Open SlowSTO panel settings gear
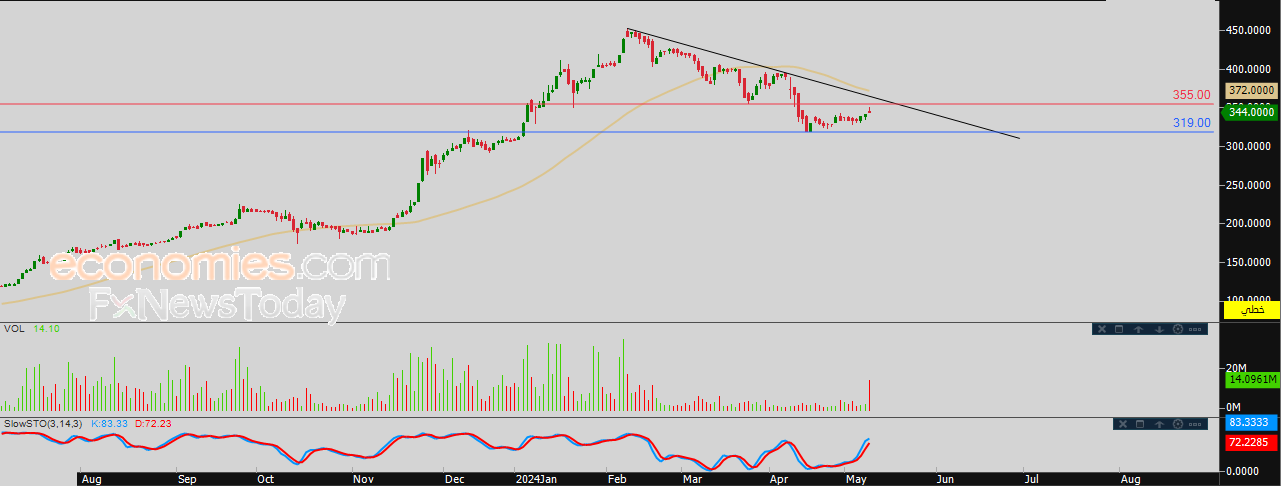The height and width of the screenshot is (486, 1281). (1178, 424)
